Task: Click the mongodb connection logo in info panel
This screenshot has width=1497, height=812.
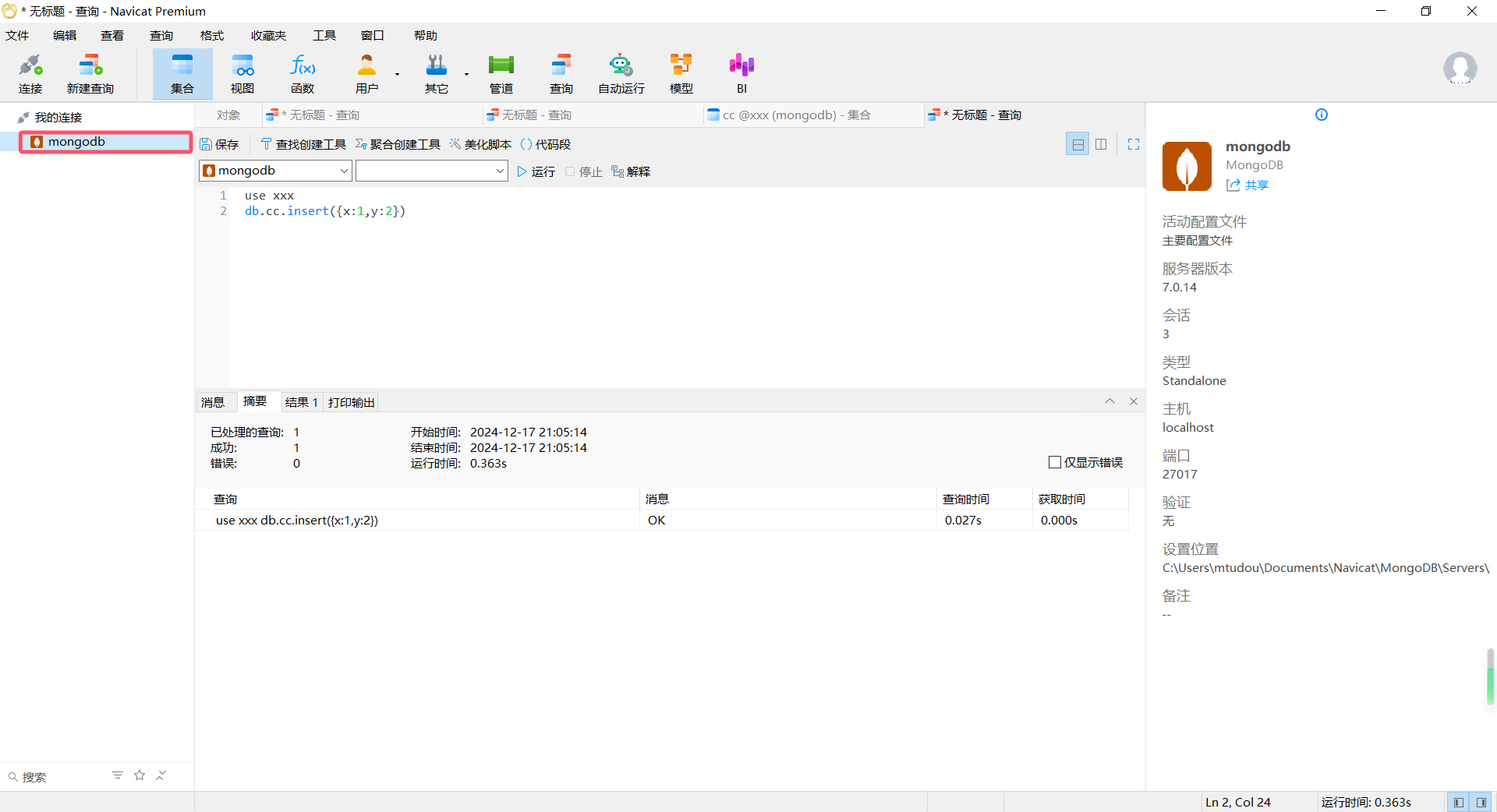Action: tap(1187, 166)
